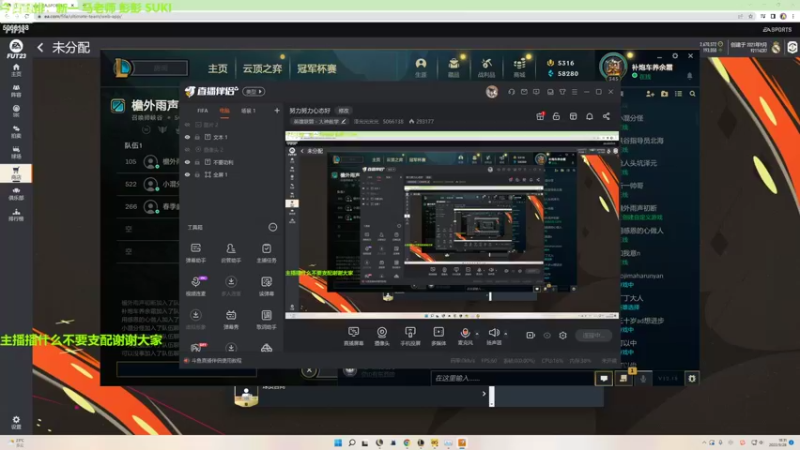Screen dimensions: 800x450
Task: Toggle visibility of 不要功利 layer
Action: 187,162
